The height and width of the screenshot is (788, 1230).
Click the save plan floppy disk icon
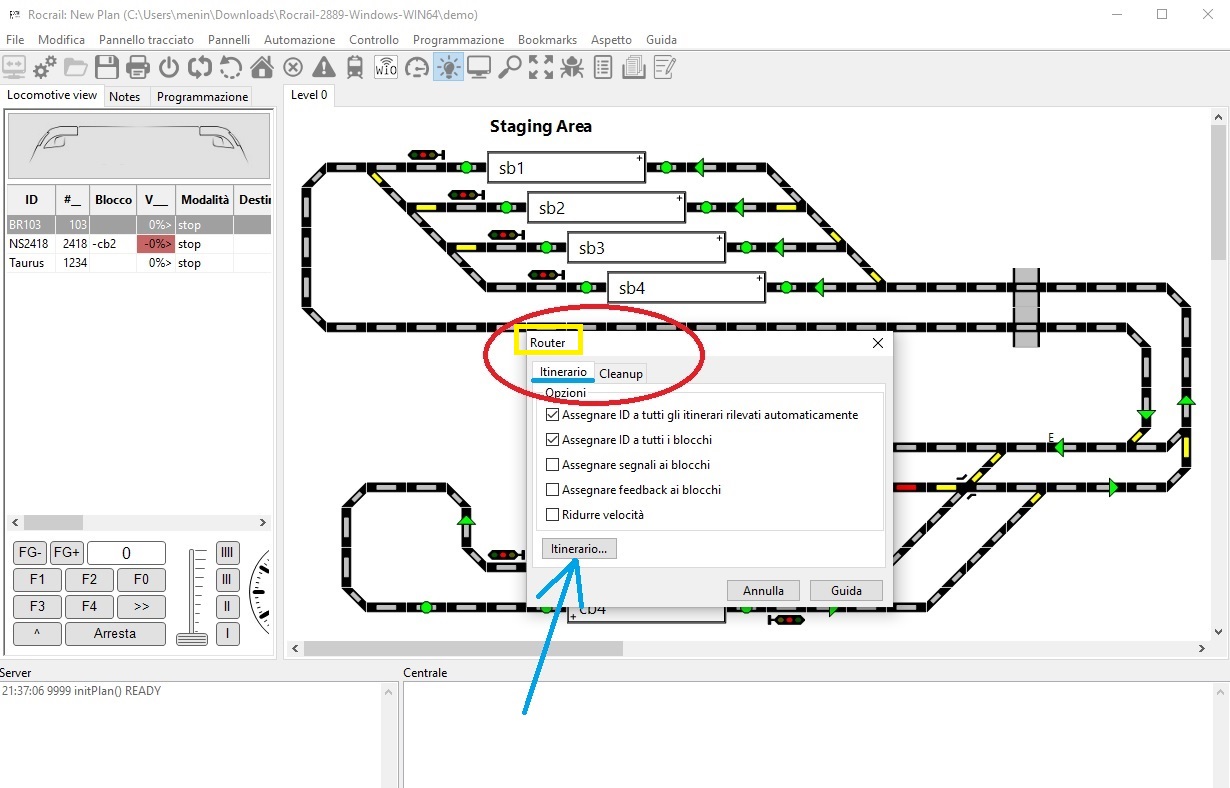pos(107,67)
